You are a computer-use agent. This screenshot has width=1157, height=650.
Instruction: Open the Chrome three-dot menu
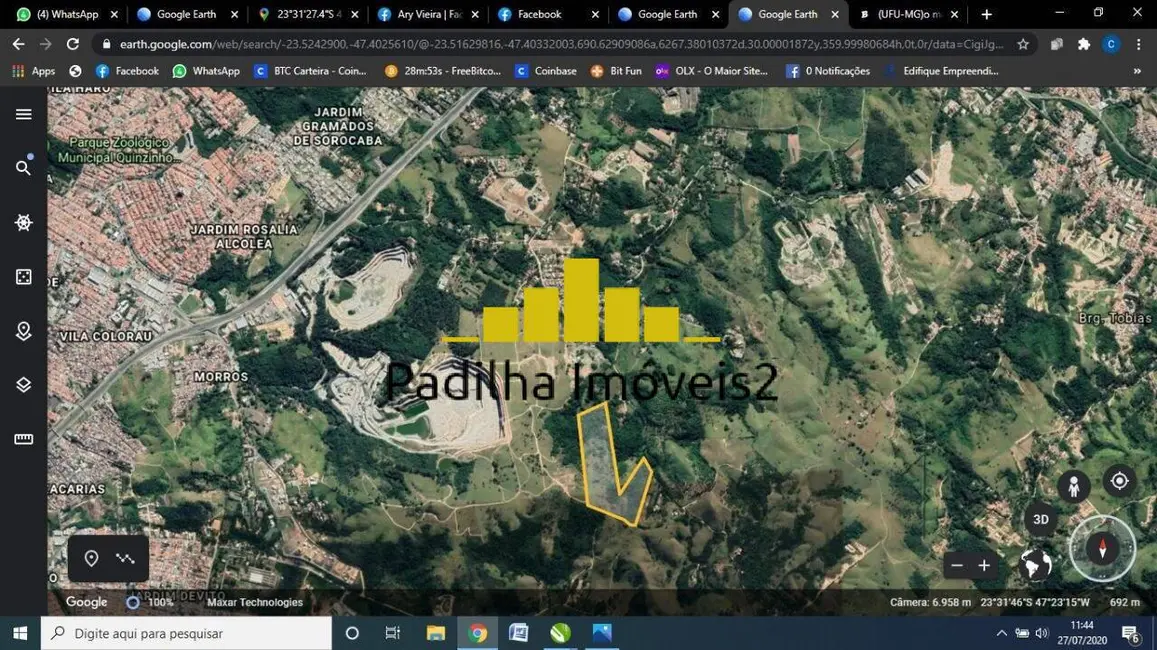[x=1139, y=44]
